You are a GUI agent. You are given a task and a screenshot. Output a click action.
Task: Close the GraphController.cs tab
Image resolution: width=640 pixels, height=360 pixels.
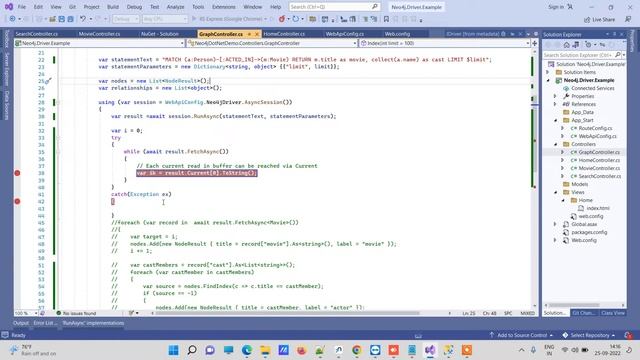tap(257, 34)
